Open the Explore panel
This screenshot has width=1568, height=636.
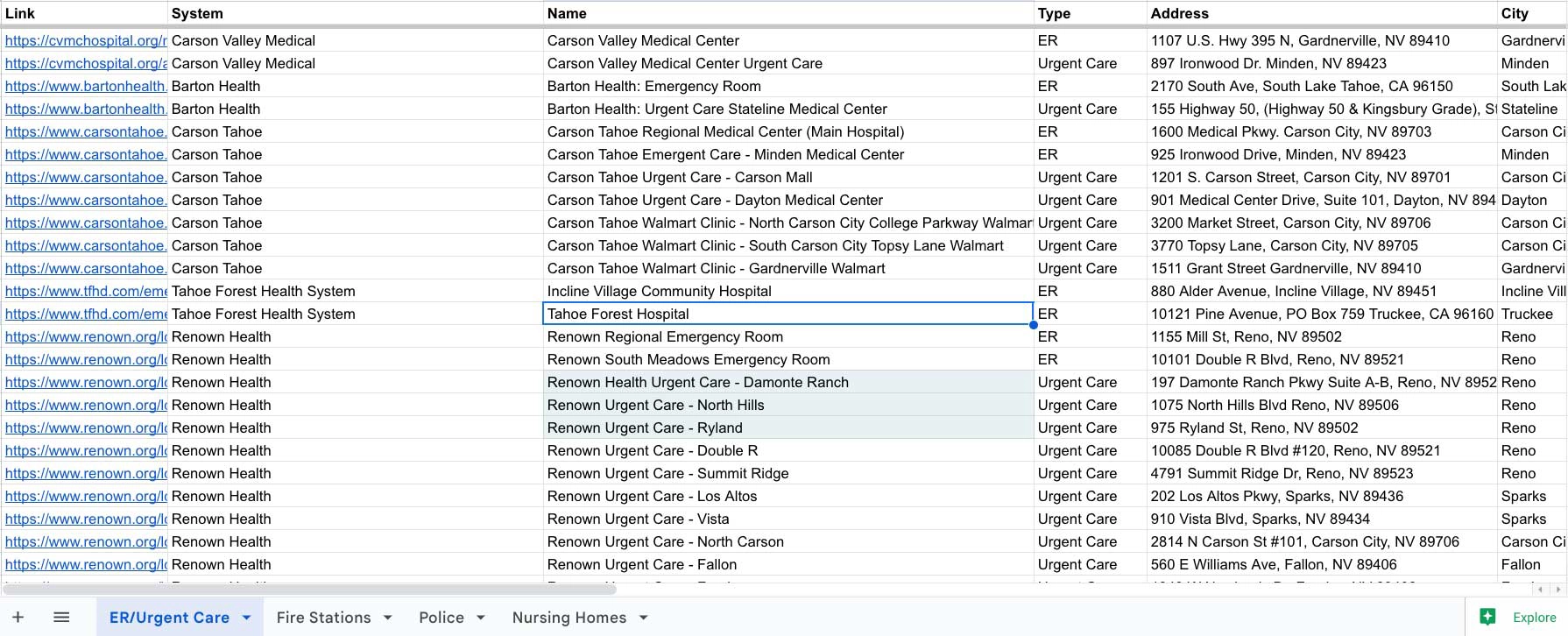[1518, 617]
